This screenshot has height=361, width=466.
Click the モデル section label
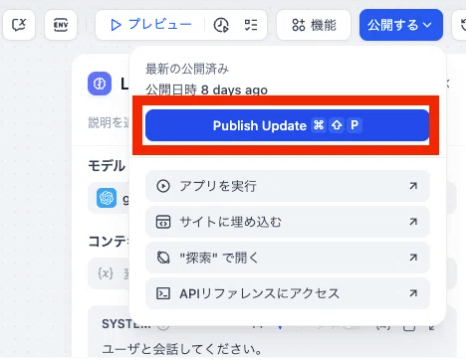(x=107, y=166)
